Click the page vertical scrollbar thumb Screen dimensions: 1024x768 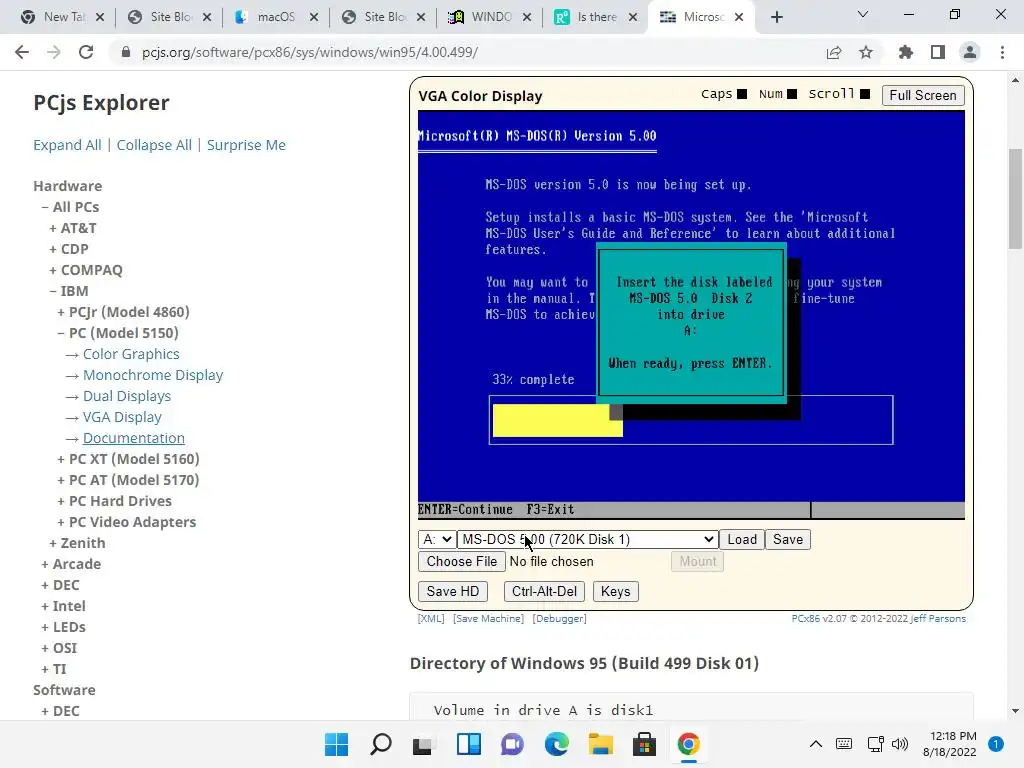(x=1015, y=199)
